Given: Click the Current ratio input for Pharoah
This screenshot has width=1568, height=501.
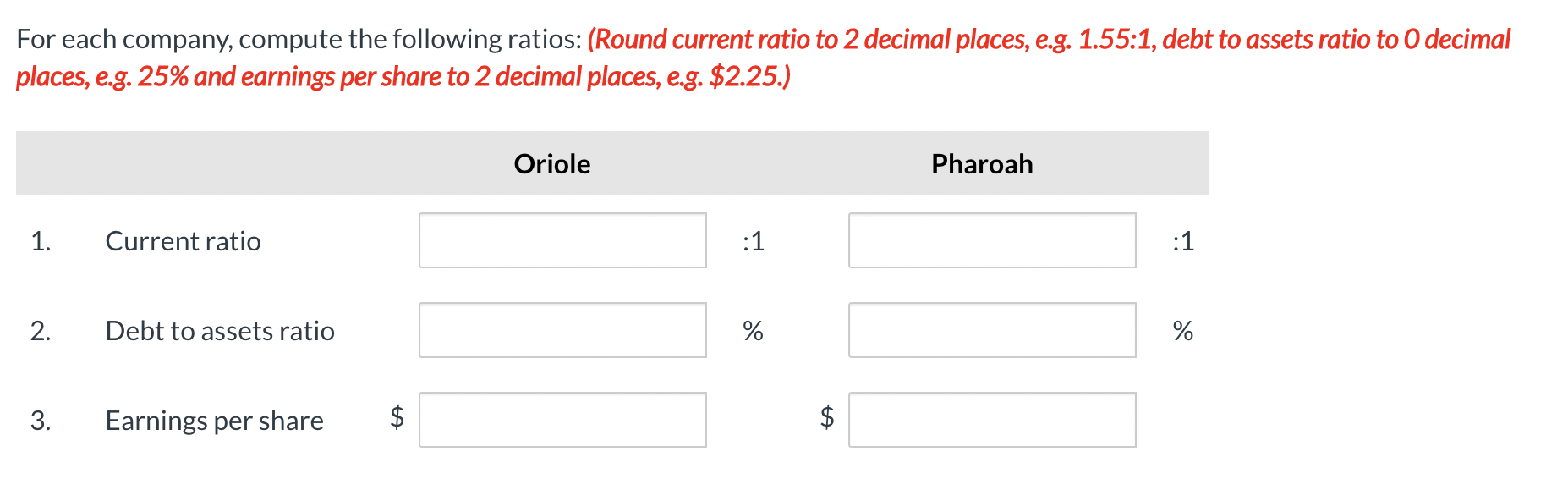Looking at the screenshot, I should tap(991, 240).
